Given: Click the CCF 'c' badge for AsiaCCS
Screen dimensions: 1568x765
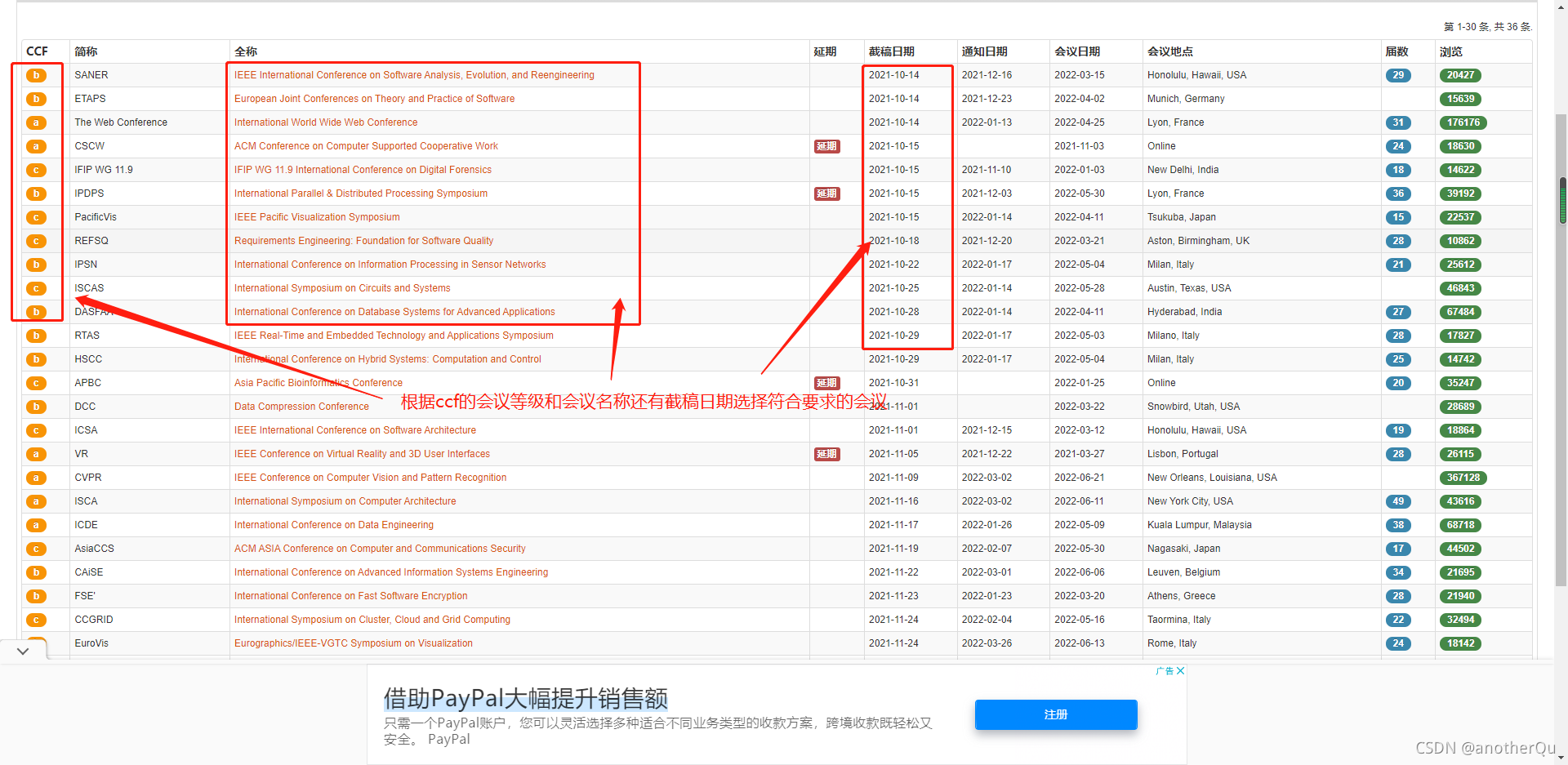Looking at the screenshot, I should 36,549.
